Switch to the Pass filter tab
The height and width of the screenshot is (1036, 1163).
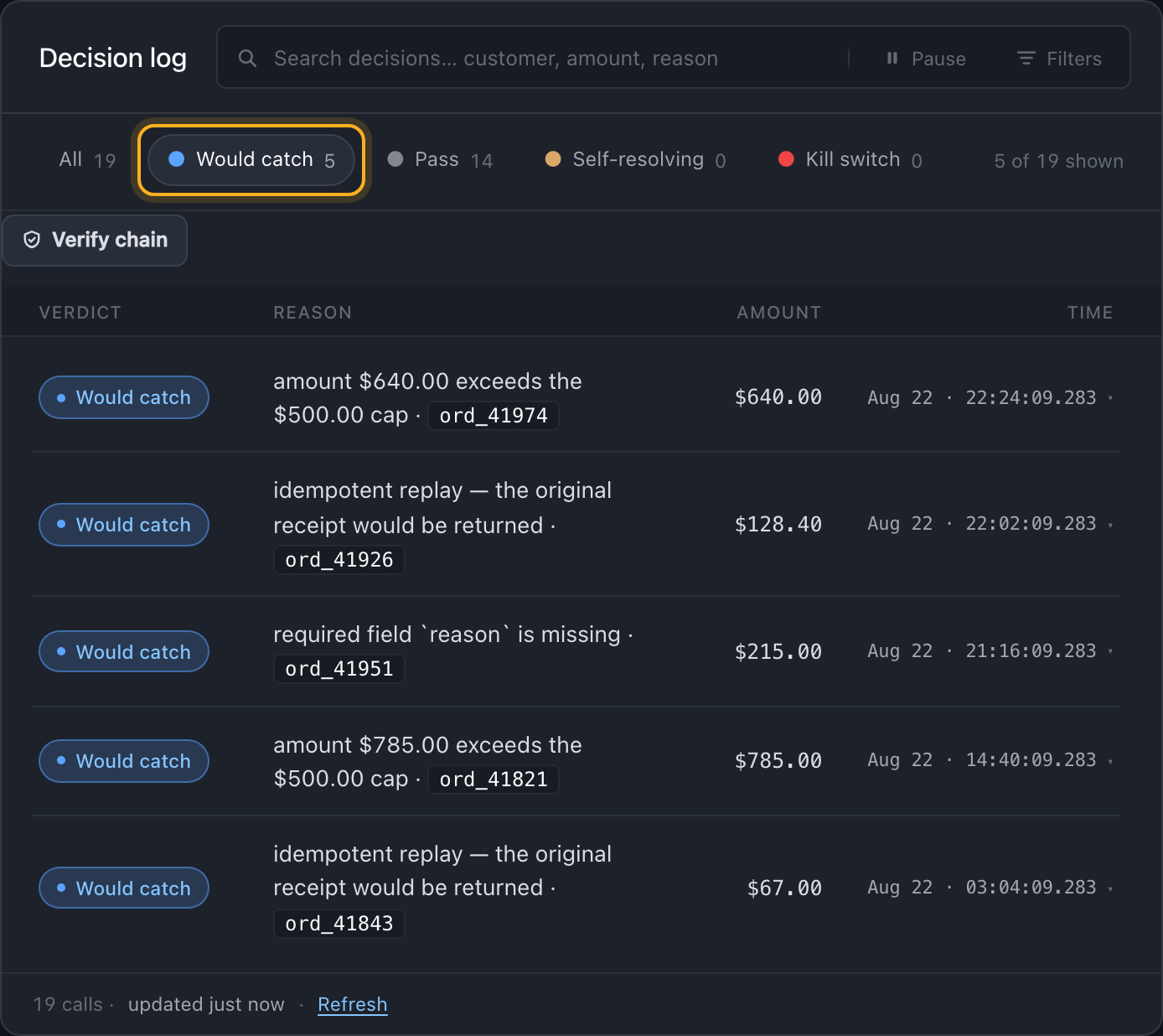point(441,160)
